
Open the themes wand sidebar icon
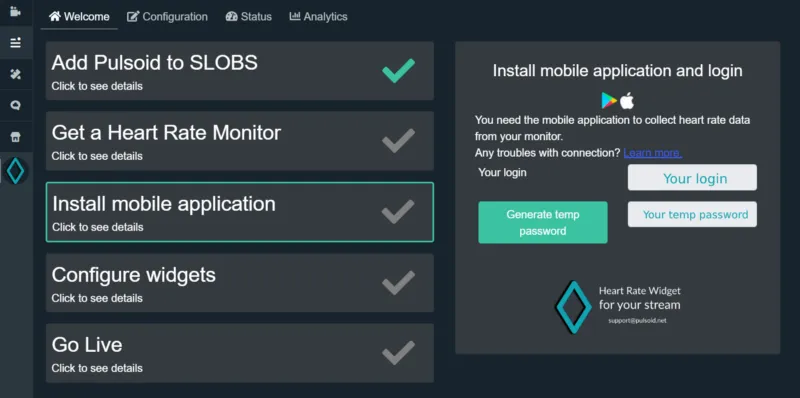15,74
